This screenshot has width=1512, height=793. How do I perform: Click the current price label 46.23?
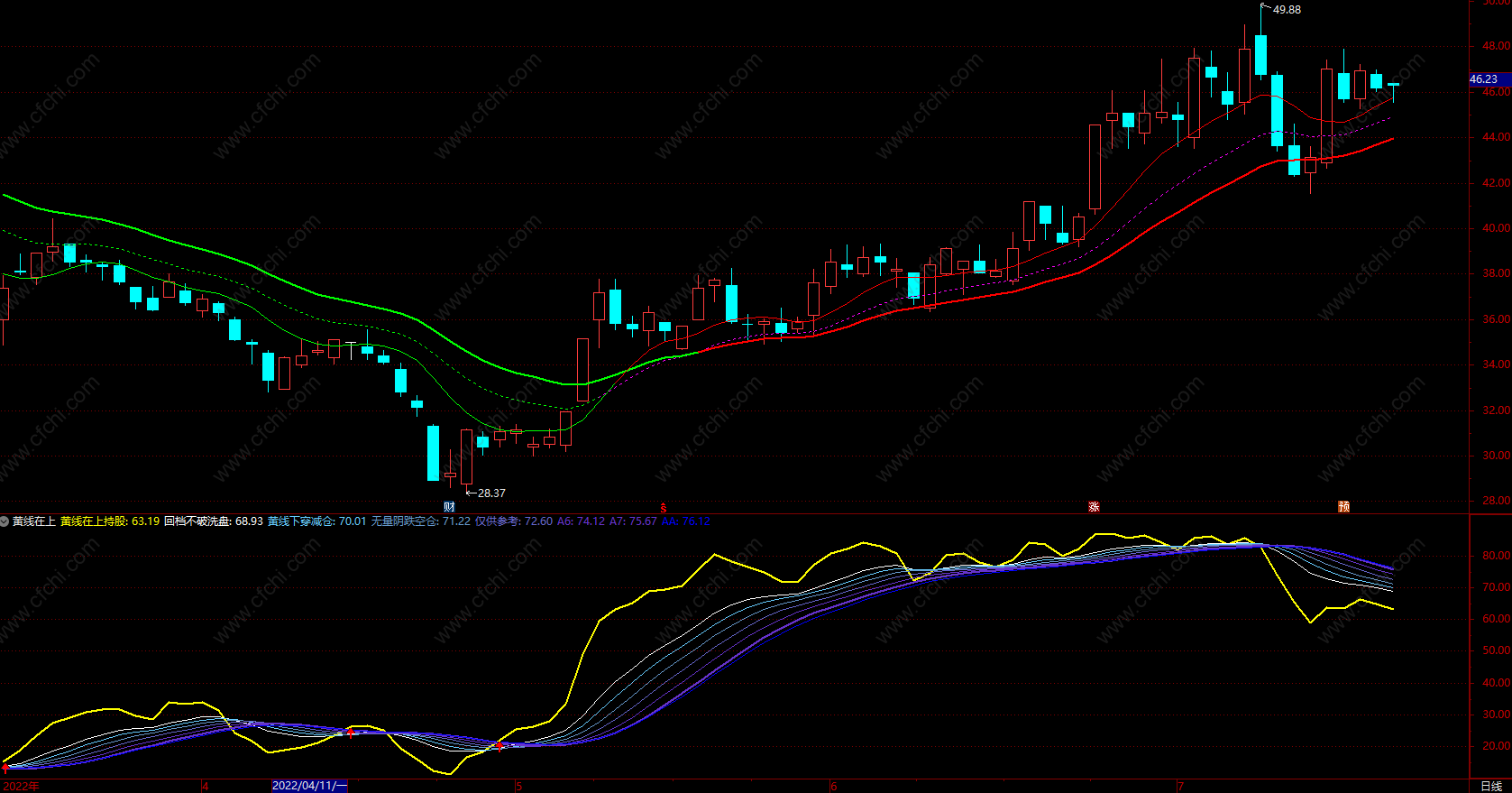pos(1489,79)
